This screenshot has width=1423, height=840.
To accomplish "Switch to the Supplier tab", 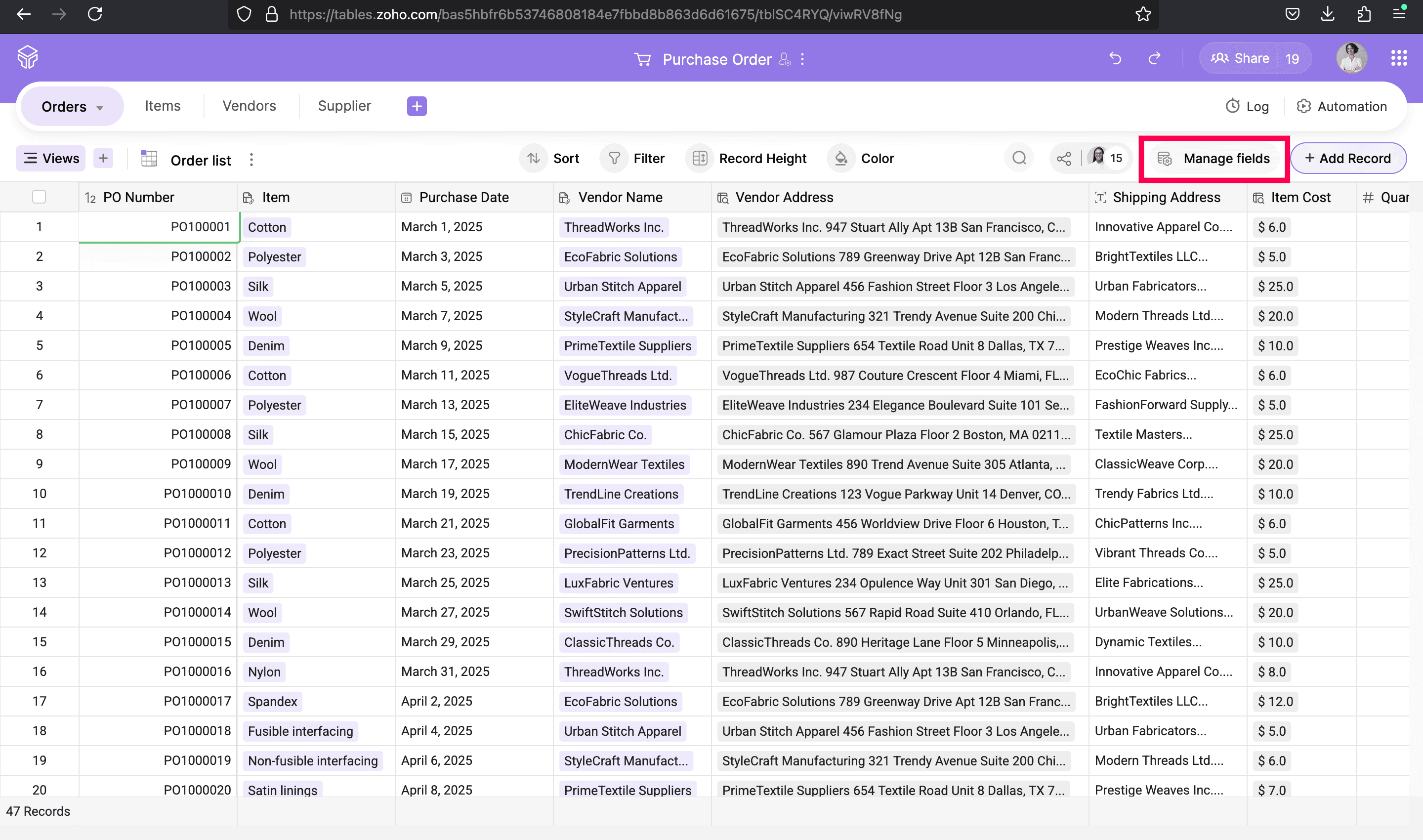I will pyautogui.click(x=344, y=106).
